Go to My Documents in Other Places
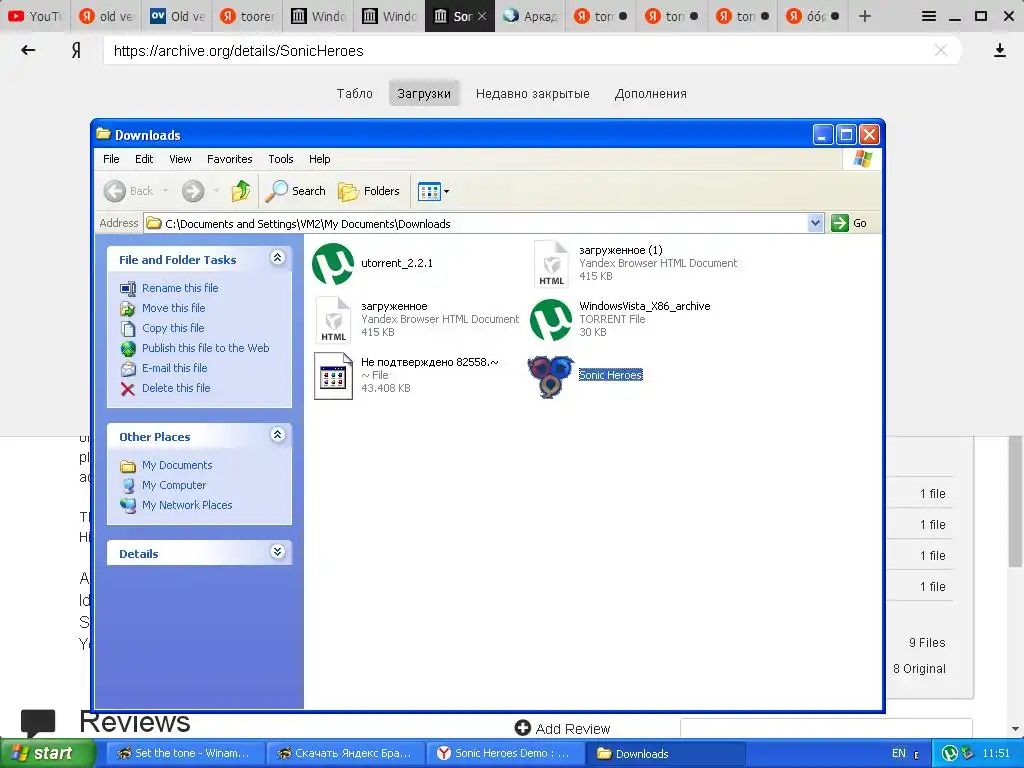This screenshot has height=768, width=1024. [177, 465]
